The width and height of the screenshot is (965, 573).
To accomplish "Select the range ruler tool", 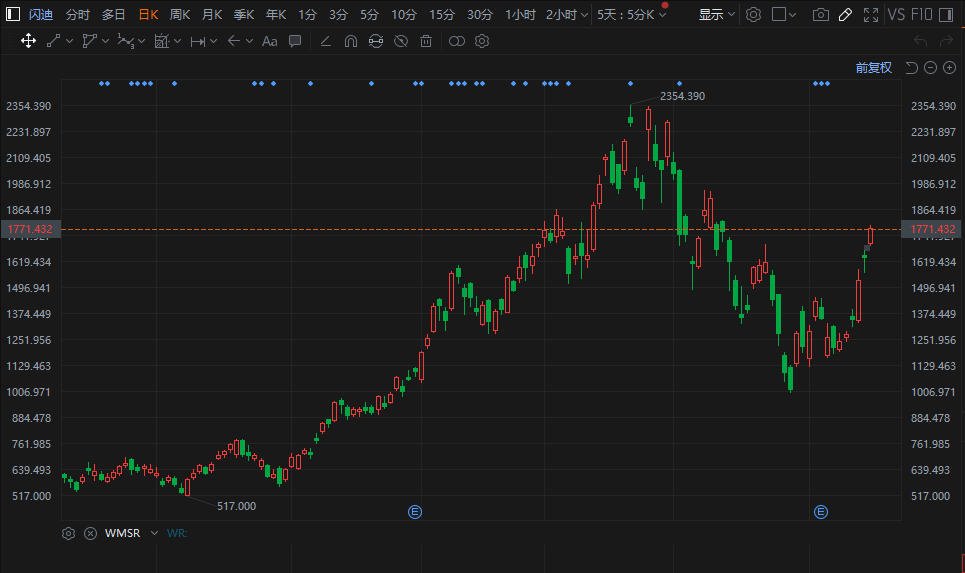I will pos(198,41).
